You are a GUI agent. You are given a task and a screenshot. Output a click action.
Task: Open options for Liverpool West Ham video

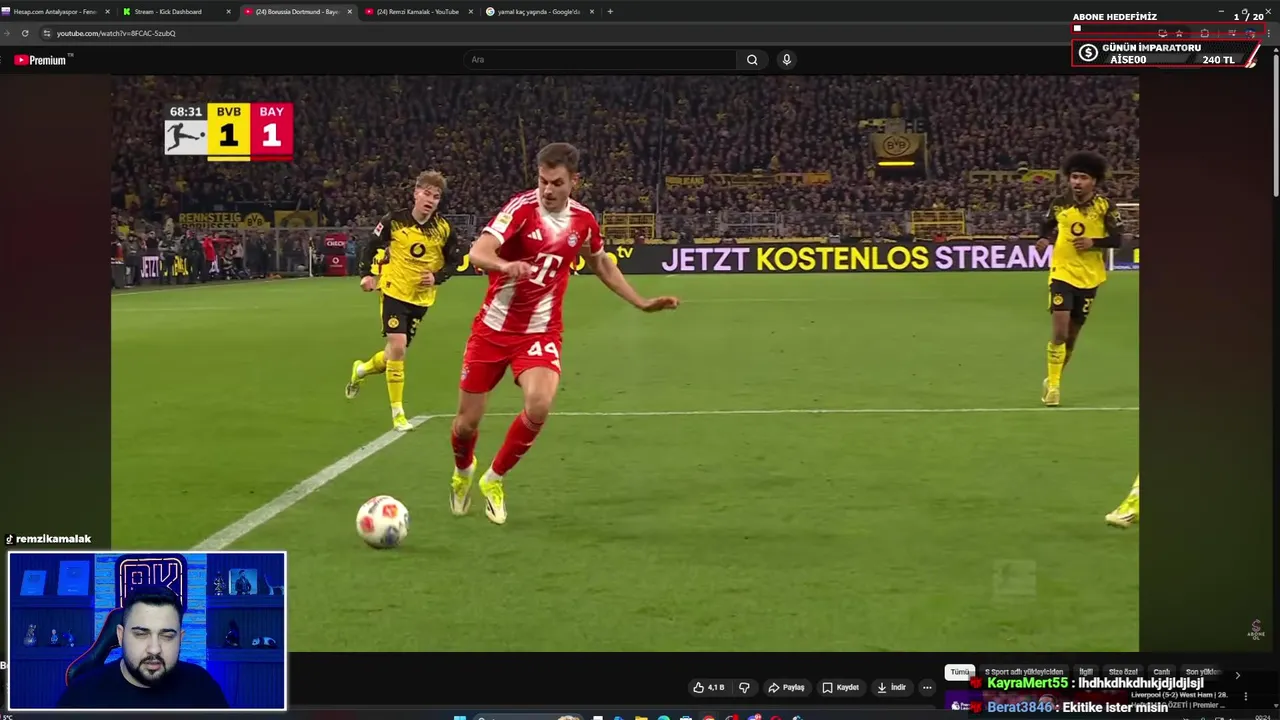pos(1245,696)
